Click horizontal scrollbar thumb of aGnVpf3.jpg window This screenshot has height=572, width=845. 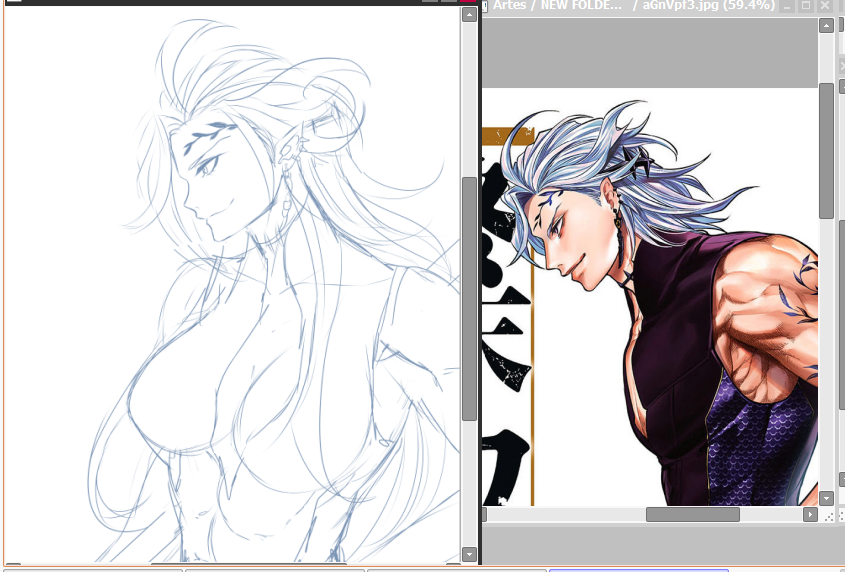[x=692, y=514]
